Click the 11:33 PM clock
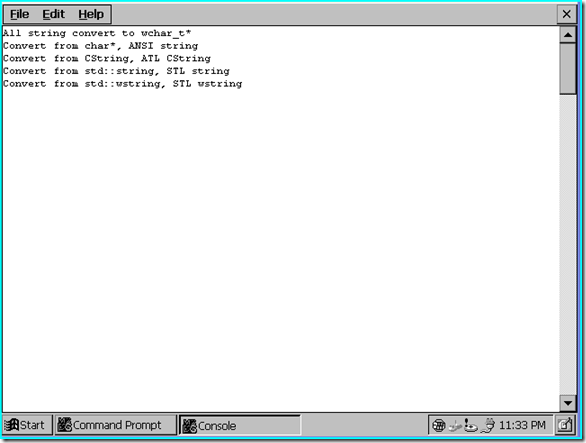The width and height of the screenshot is (586, 443). (x=522, y=425)
